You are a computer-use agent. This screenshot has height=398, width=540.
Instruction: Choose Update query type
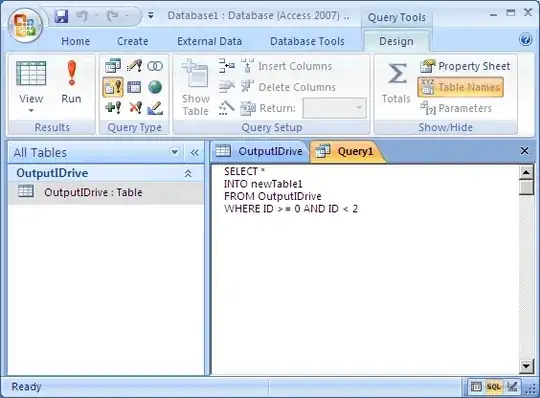pyautogui.click(x=134, y=66)
